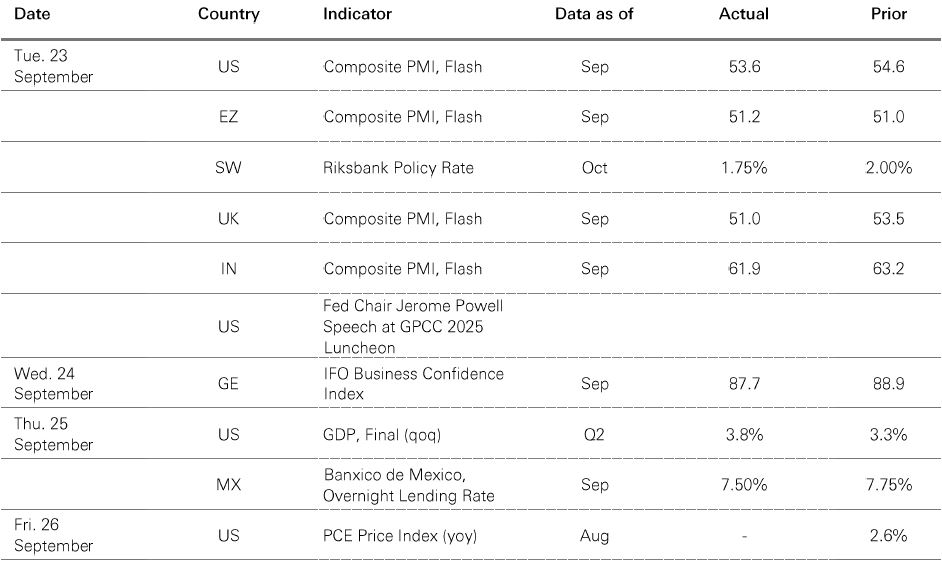
Task: Select the Riksbank Policy Rate indicator
Action: pos(398,167)
